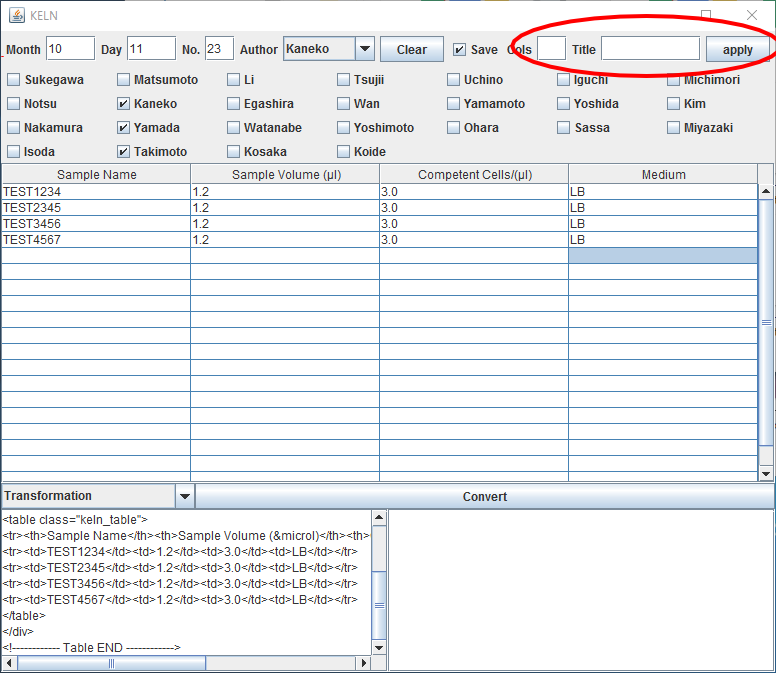The height and width of the screenshot is (673, 776).
Task: Select the TEST1234 cell
Action: (97, 192)
